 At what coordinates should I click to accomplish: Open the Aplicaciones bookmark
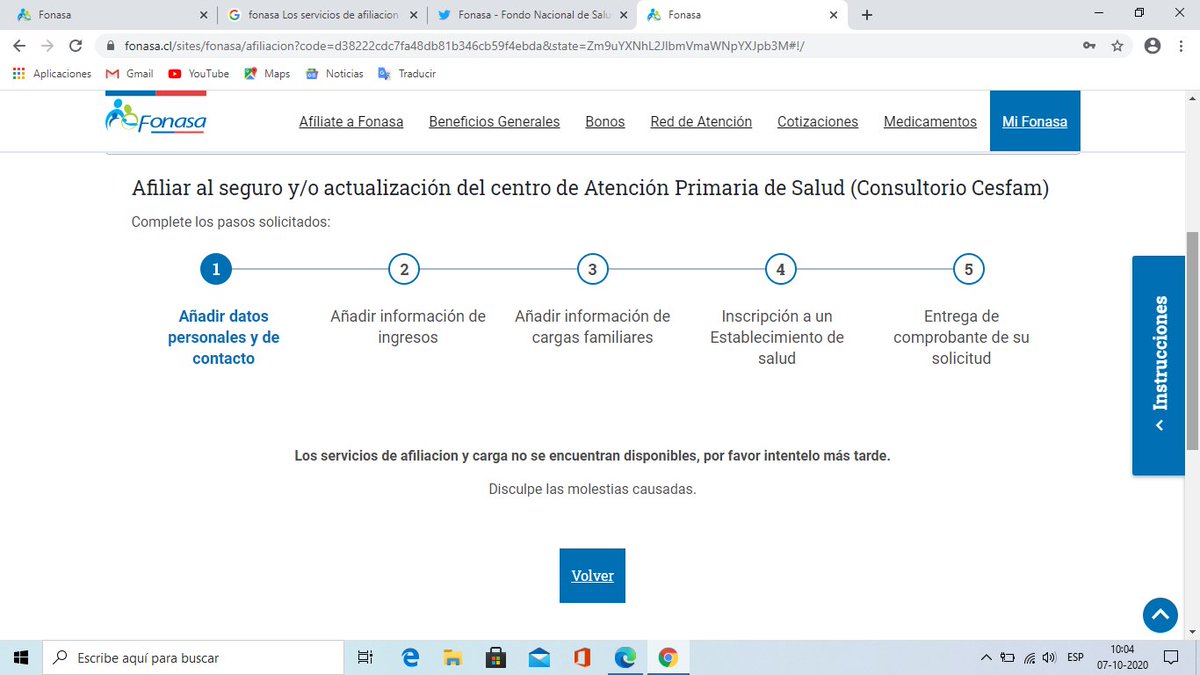pyautogui.click(x=51, y=74)
